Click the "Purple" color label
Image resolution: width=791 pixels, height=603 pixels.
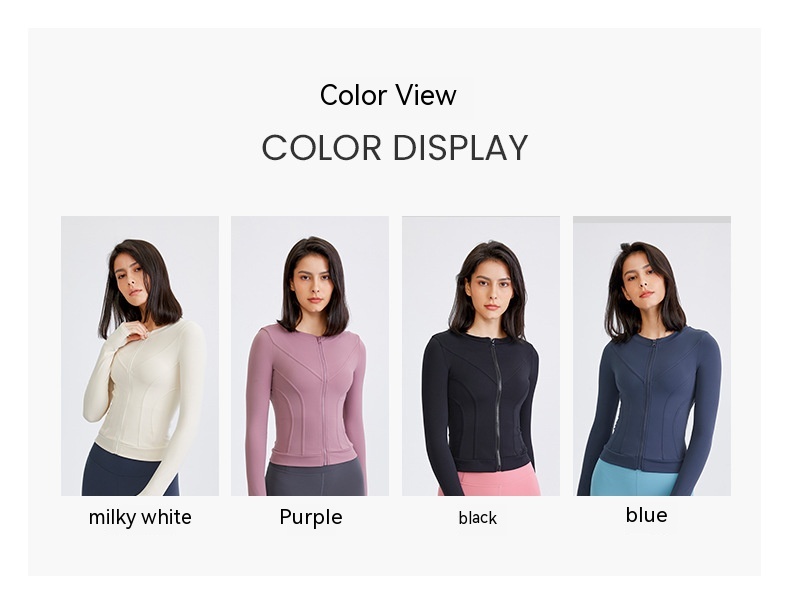[311, 517]
